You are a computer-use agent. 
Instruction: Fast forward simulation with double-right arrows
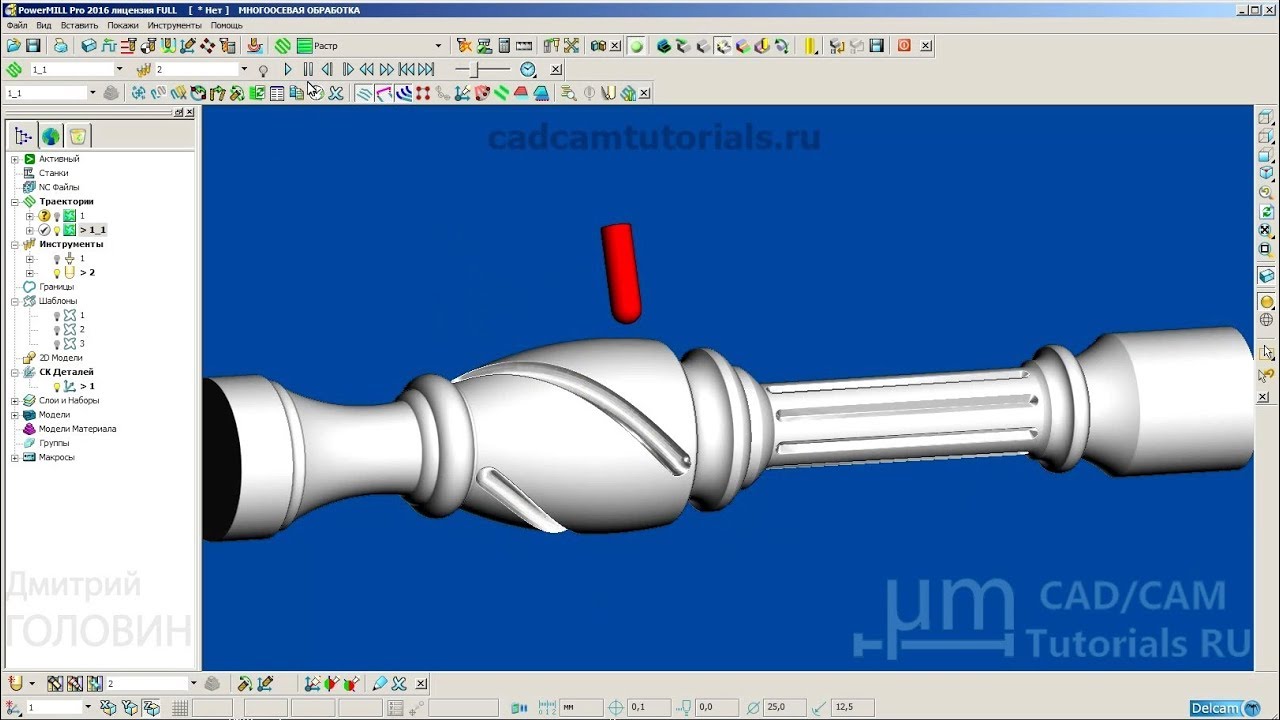[x=386, y=69]
